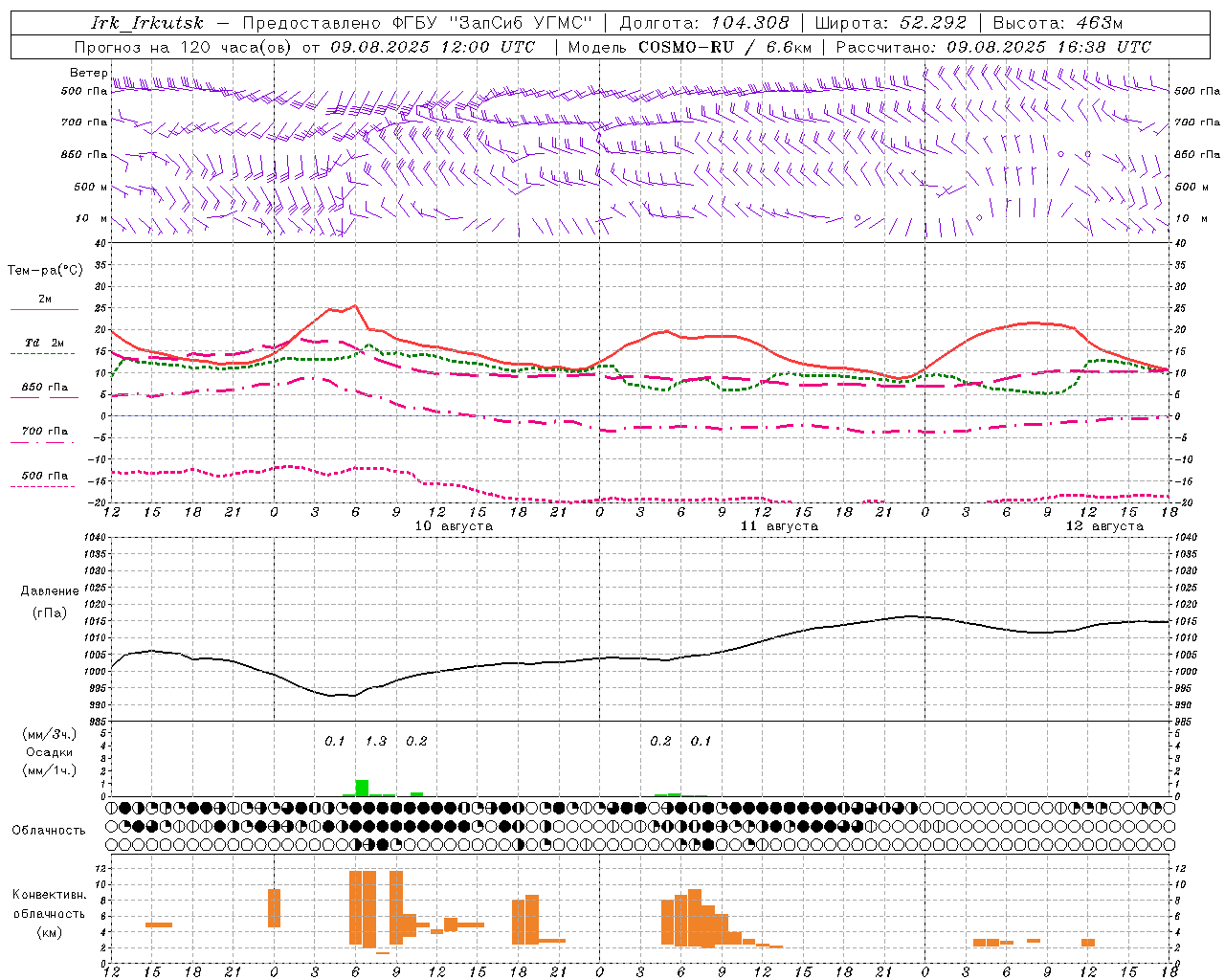Click the tallest green precipitation bar
Screen dimensions: 1225x980
tap(362, 788)
